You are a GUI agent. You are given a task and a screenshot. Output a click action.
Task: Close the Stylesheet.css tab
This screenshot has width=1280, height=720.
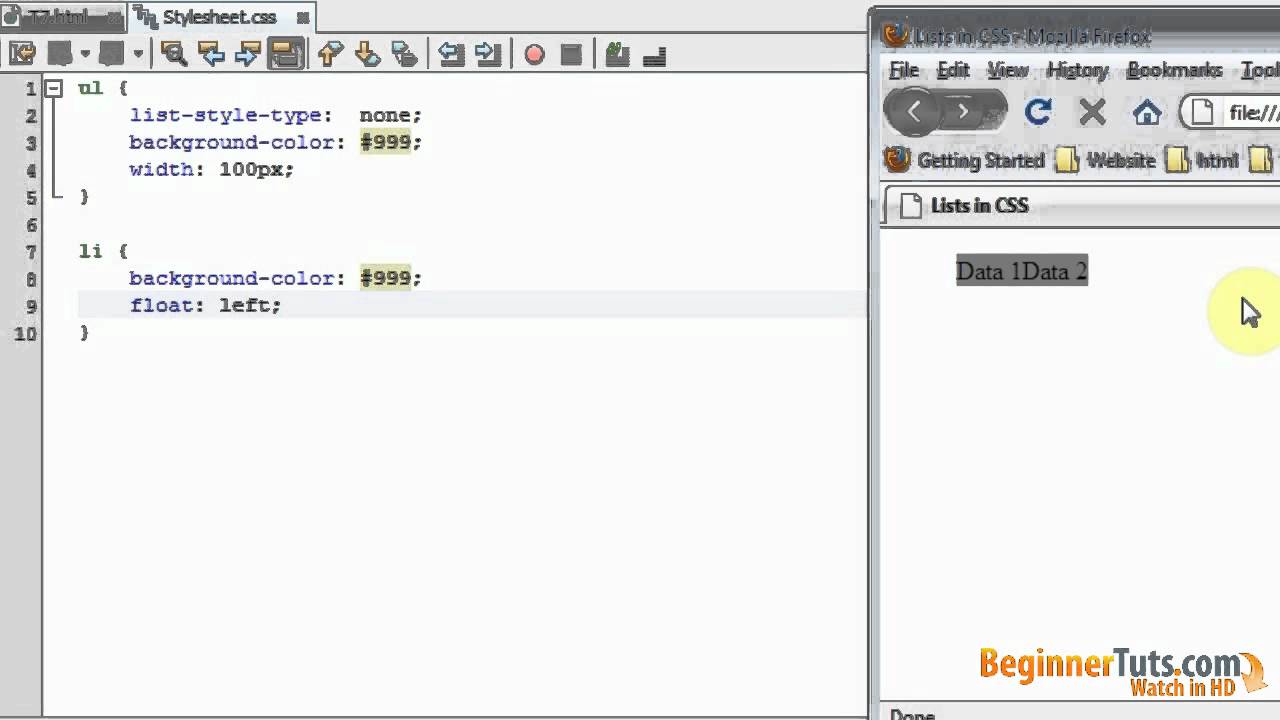click(x=303, y=18)
